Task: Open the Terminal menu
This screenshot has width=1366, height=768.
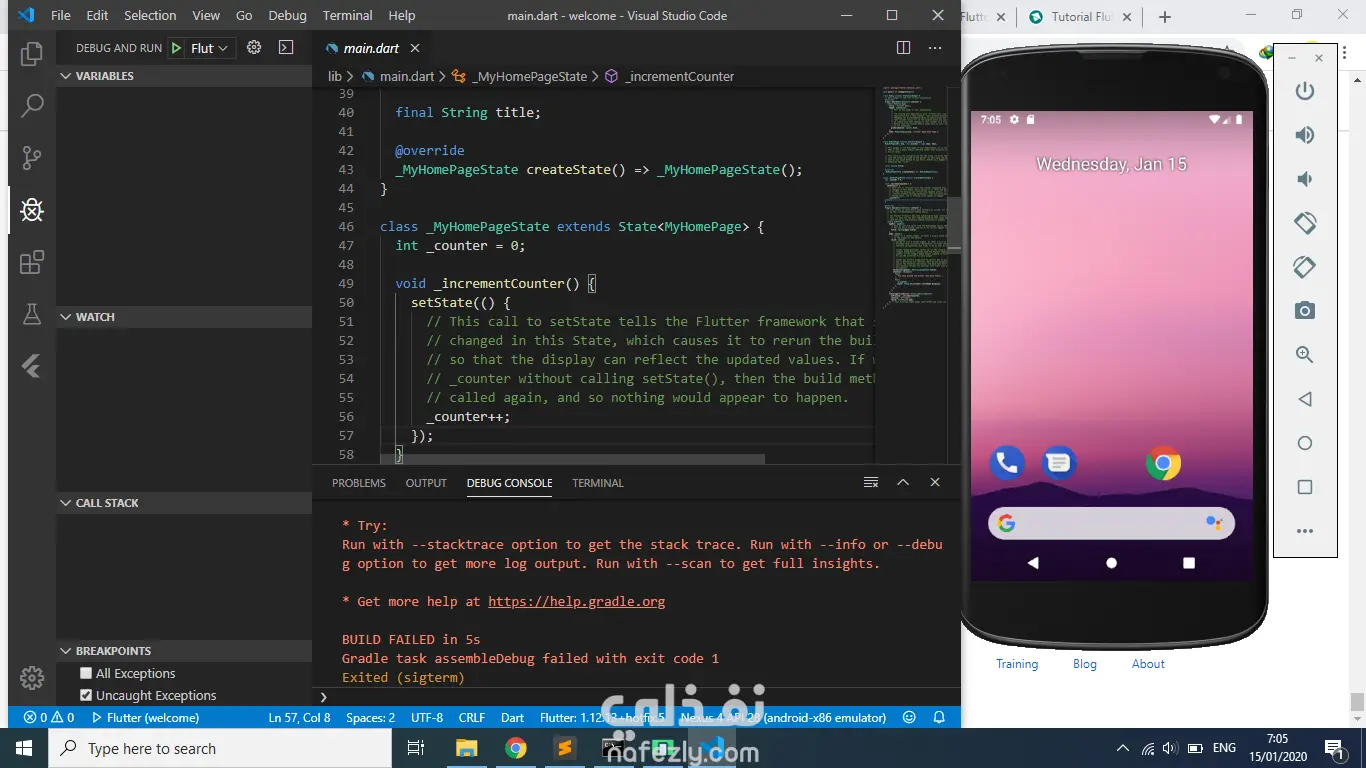Action: coord(347,16)
